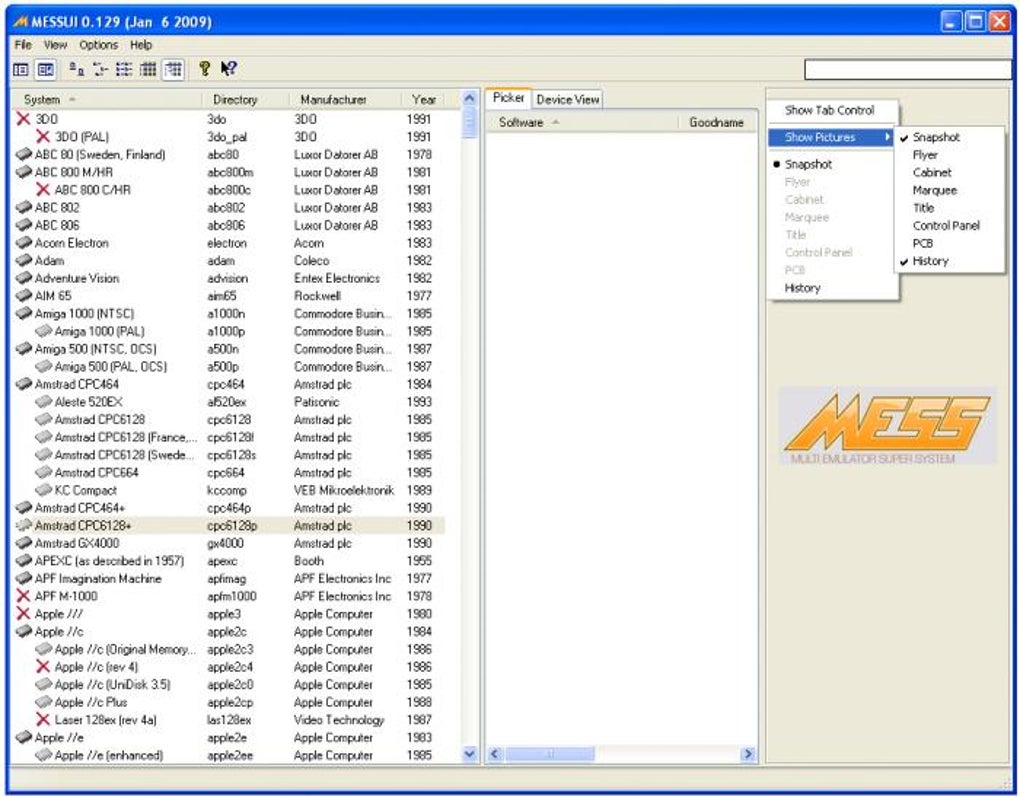The height and width of the screenshot is (797, 1020).
Task: Click the chip icon of Acorn Electron
Action: [23, 243]
